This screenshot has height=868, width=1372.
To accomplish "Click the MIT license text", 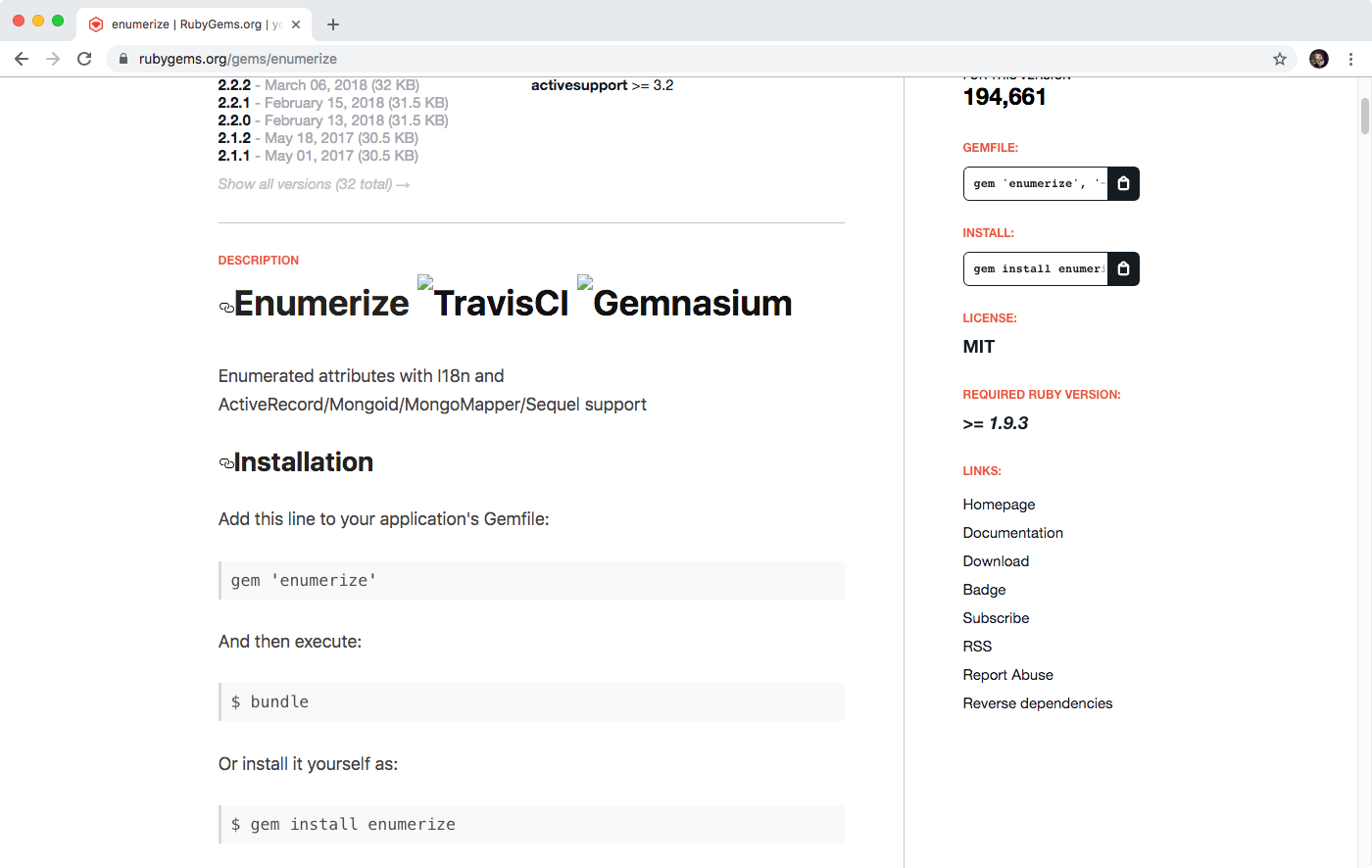I will 978,347.
